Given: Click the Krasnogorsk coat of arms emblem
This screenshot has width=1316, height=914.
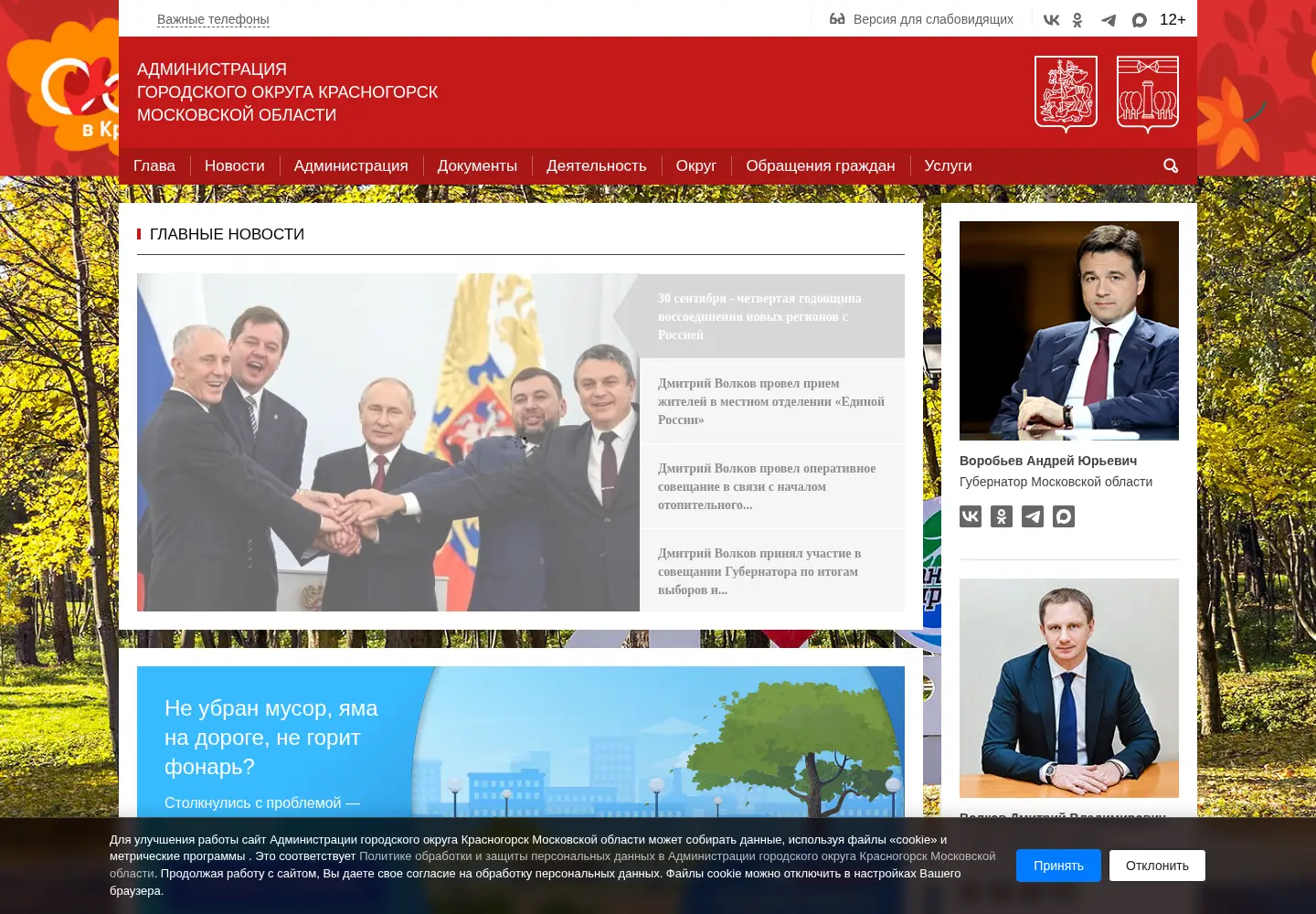Looking at the screenshot, I should tap(1148, 94).
